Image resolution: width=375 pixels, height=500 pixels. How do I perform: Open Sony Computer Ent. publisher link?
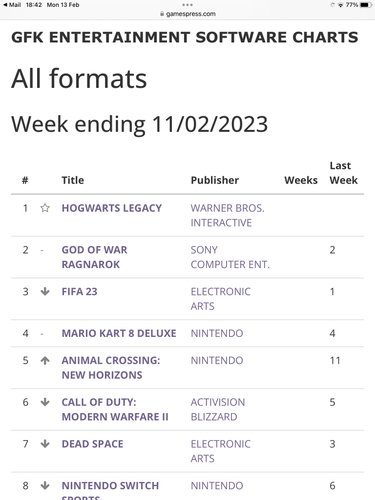[x=230, y=257]
